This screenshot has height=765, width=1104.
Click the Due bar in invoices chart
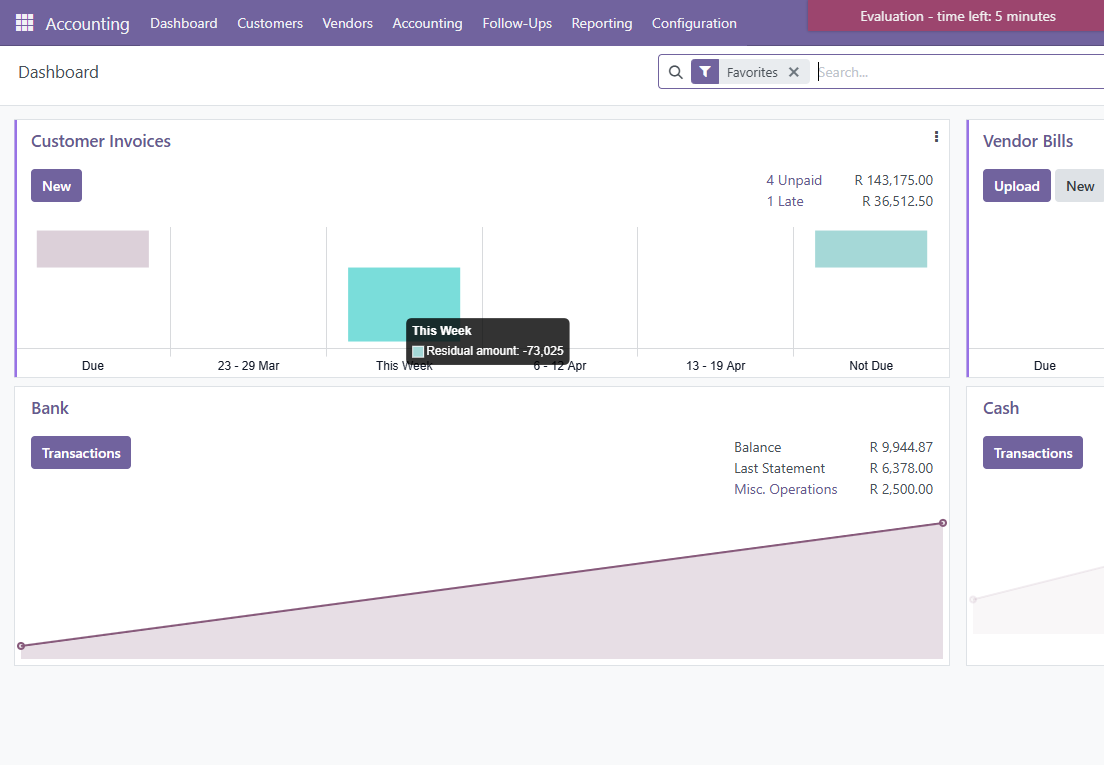[93, 248]
